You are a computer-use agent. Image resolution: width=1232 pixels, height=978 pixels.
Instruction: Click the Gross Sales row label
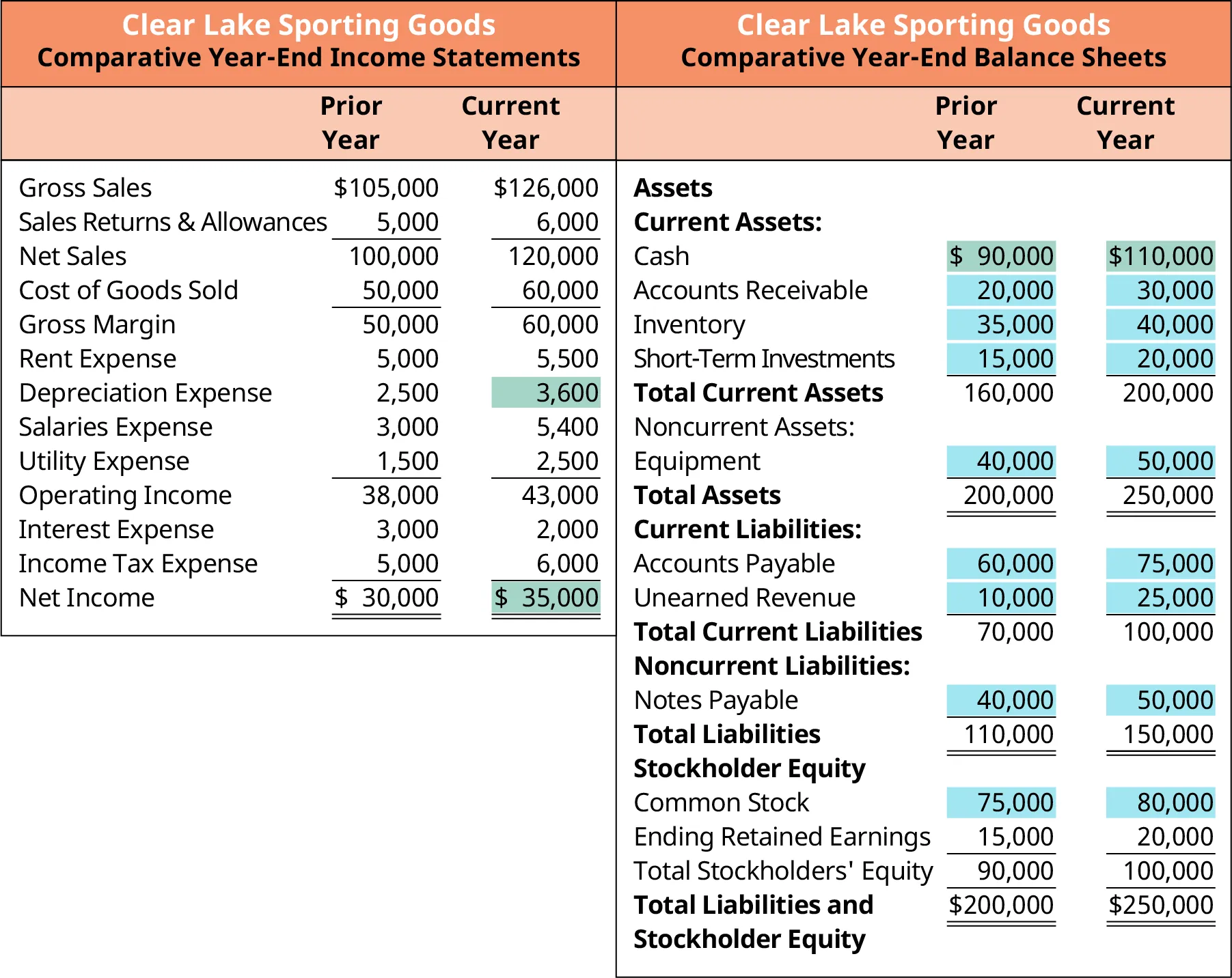tap(85, 188)
